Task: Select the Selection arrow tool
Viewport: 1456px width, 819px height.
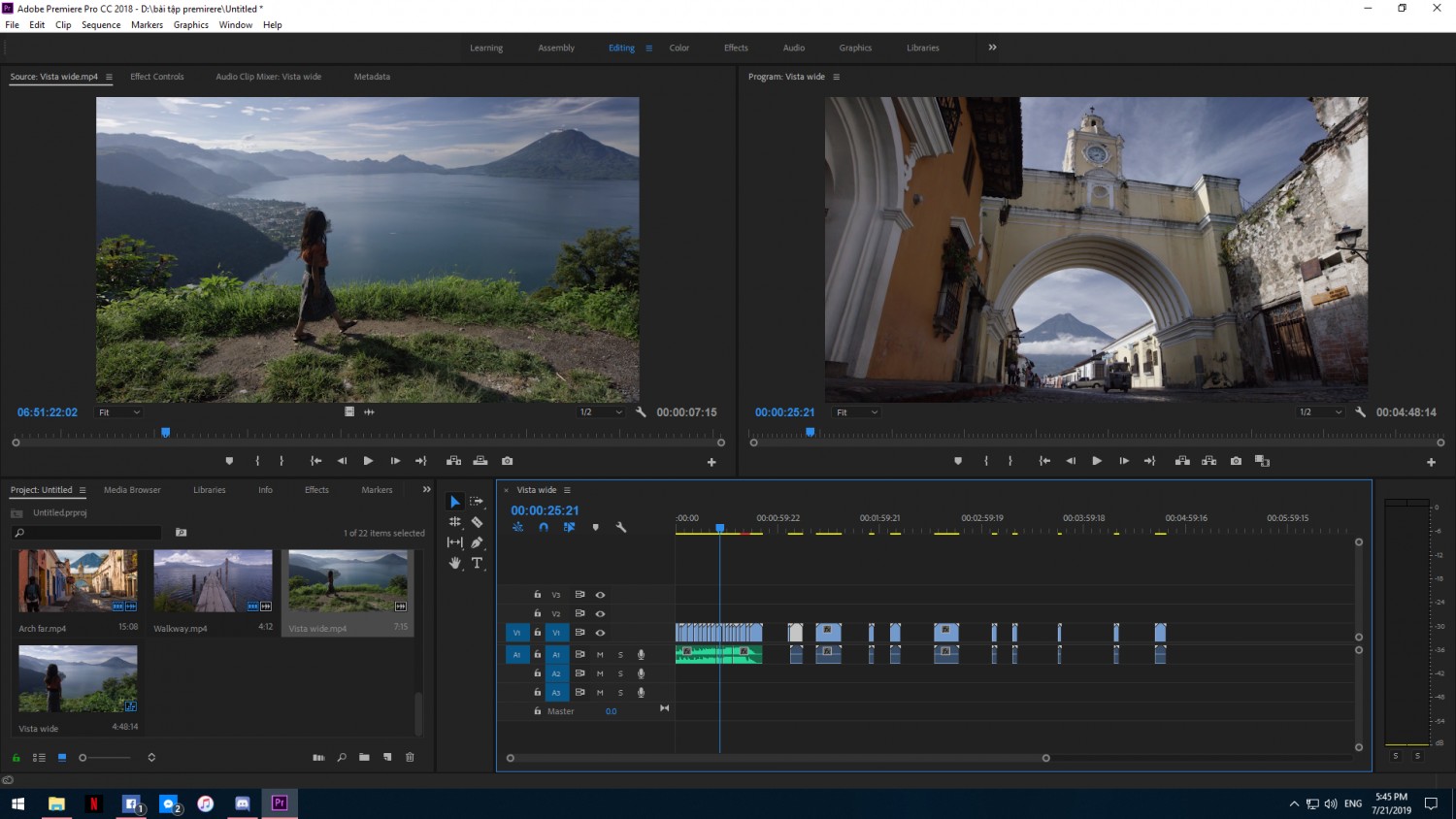Action: coord(454,502)
